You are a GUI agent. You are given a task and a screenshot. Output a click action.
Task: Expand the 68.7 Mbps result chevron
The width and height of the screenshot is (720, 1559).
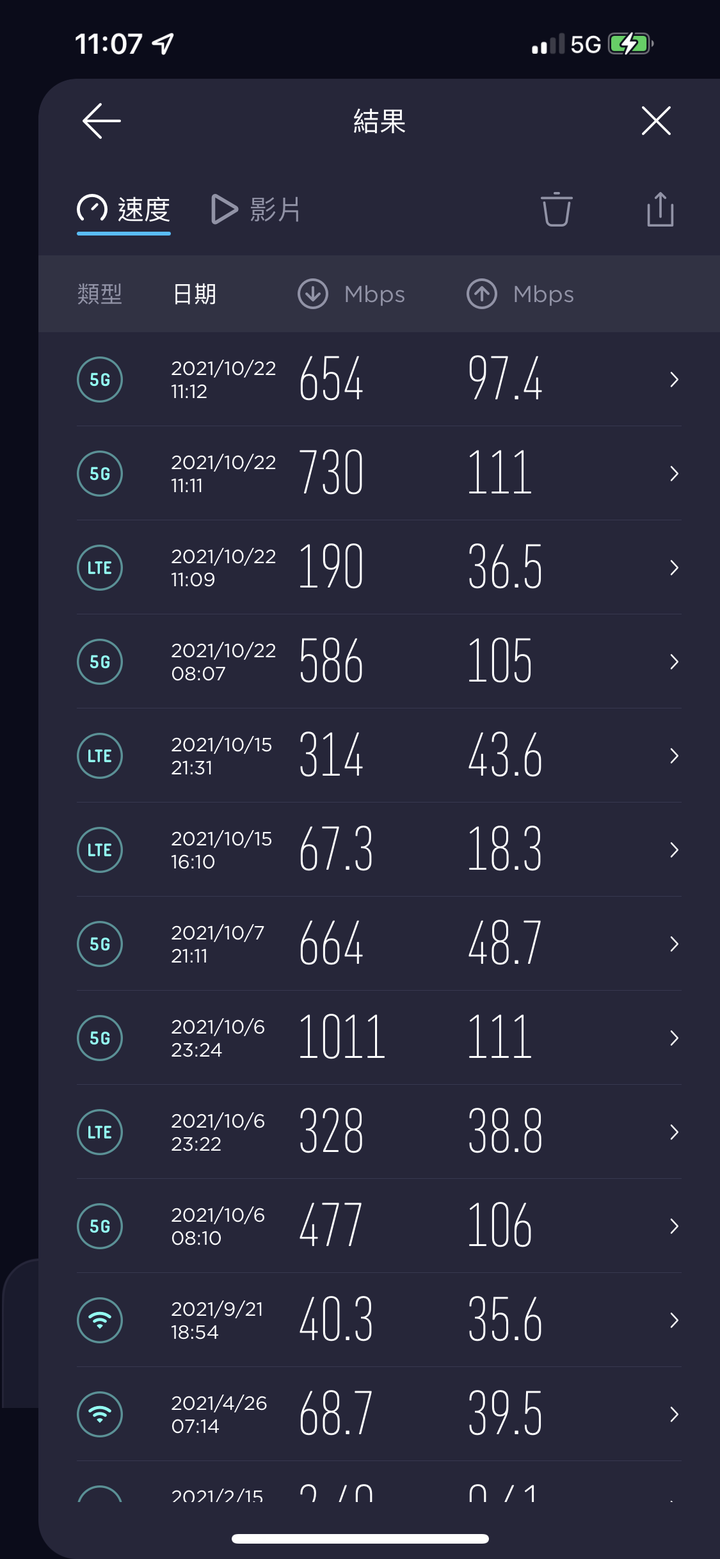pos(674,1414)
